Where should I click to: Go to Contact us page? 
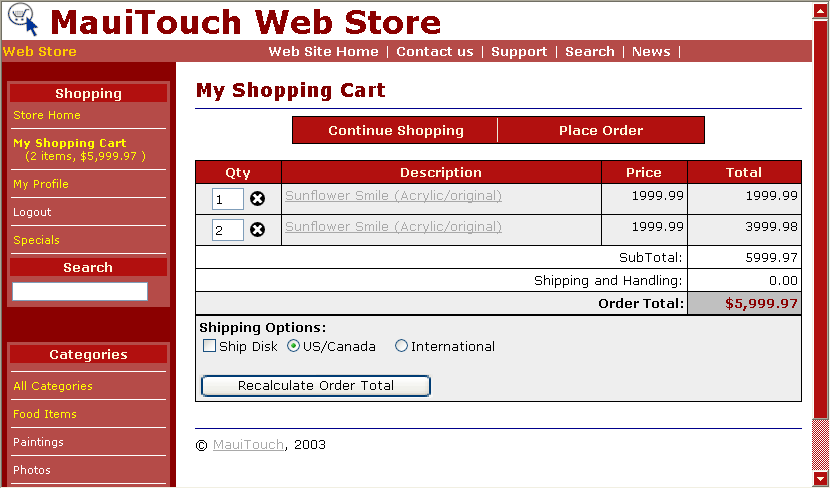[x=435, y=52]
